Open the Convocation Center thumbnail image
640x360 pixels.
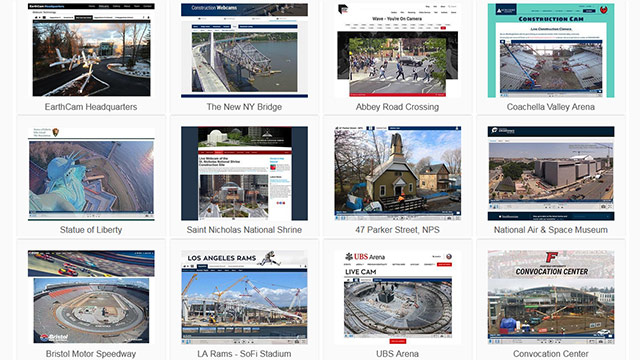[551, 297]
